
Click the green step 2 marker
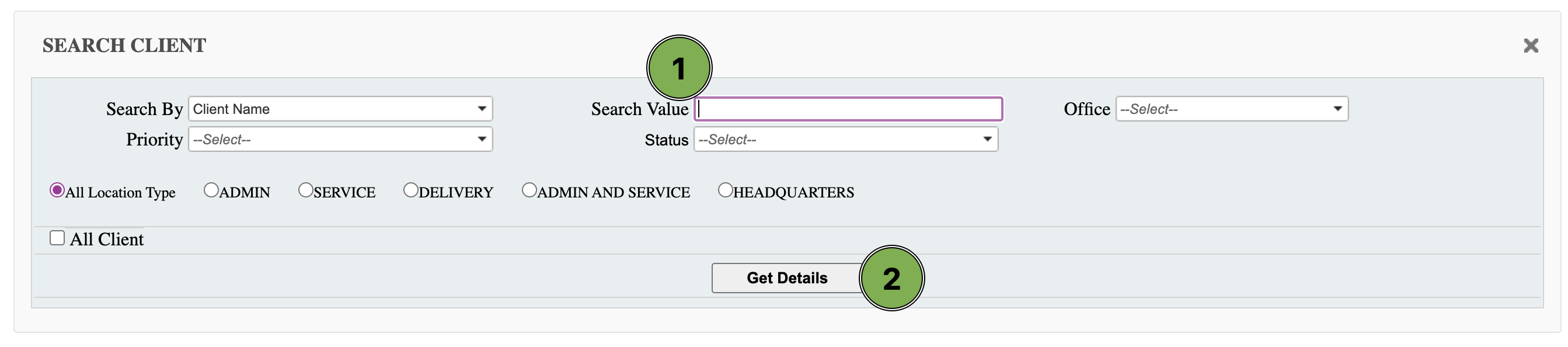(891, 278)
